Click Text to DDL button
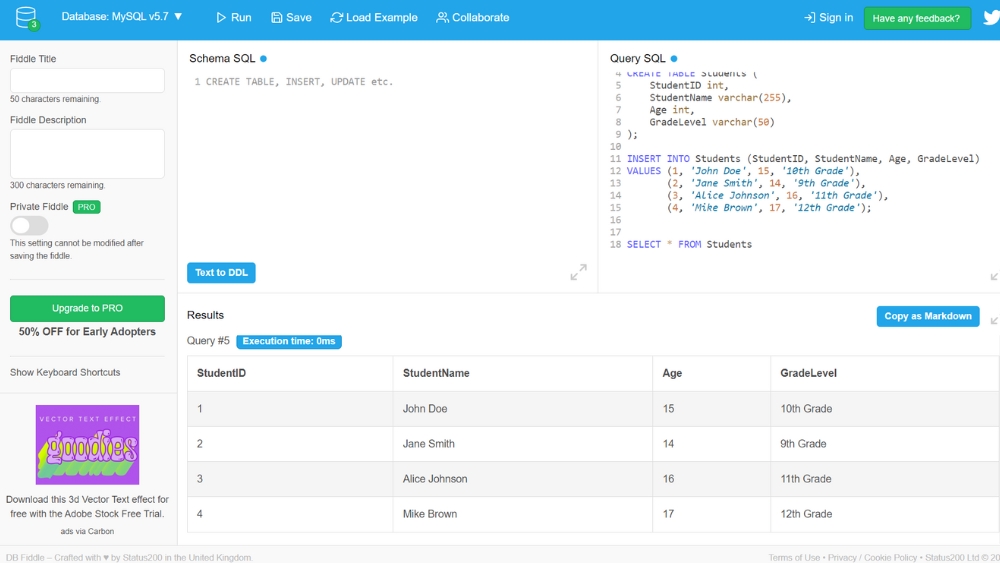Screen dimensions: 1000x563 tap(221, 272)
